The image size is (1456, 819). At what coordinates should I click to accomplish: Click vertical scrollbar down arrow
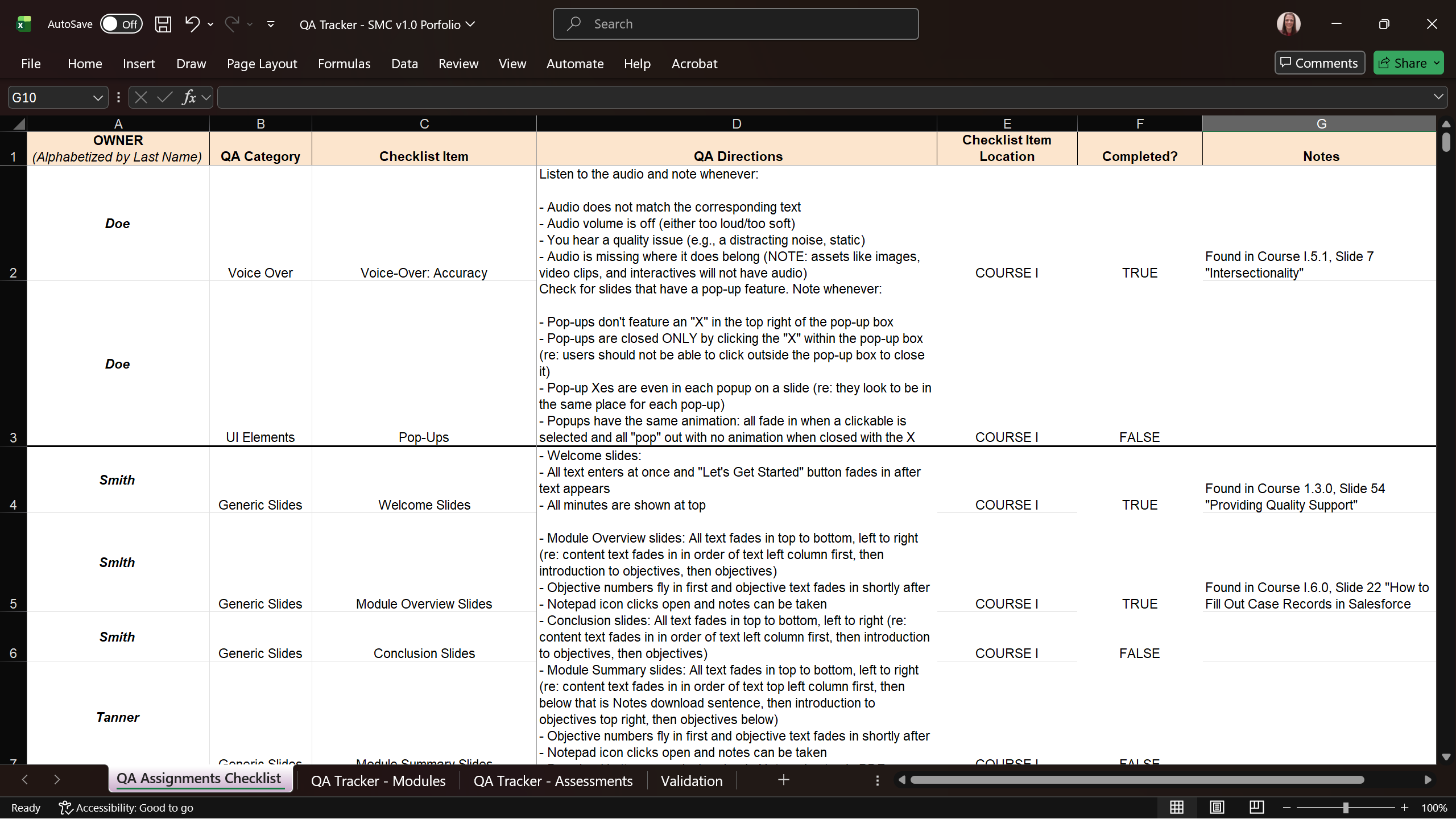pos(1446,757)
